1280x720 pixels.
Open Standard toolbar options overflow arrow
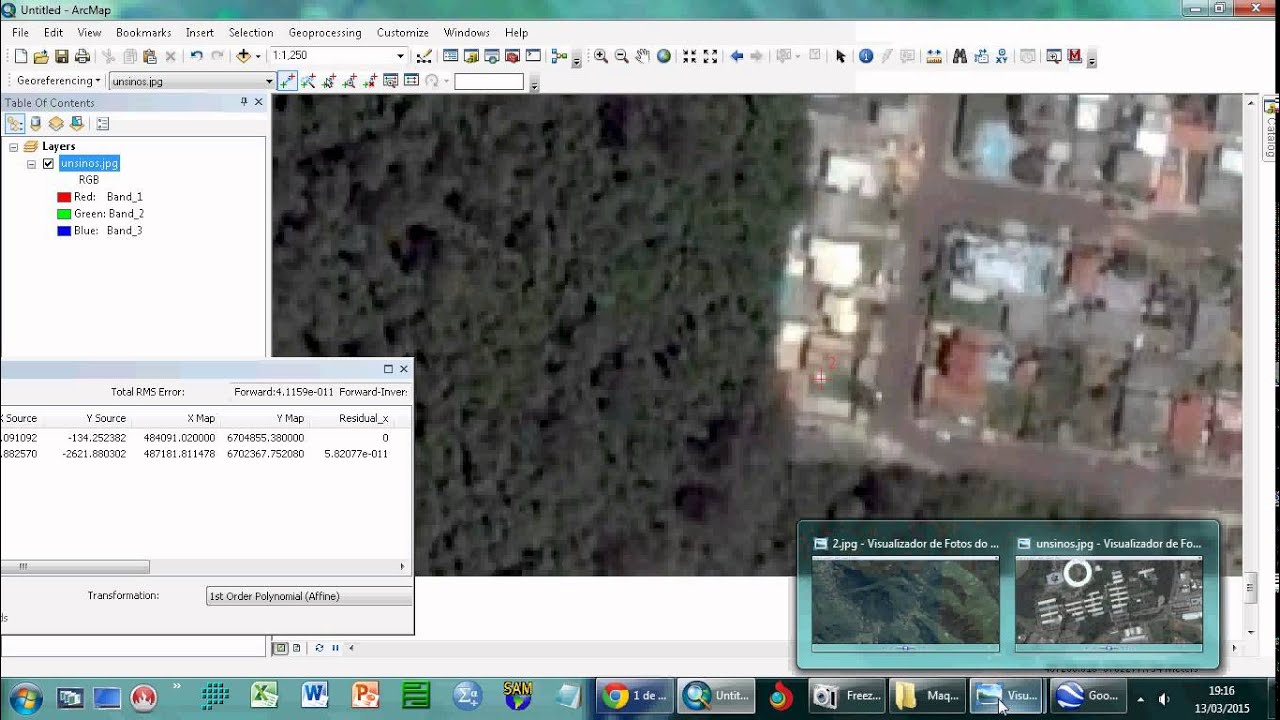576,60
